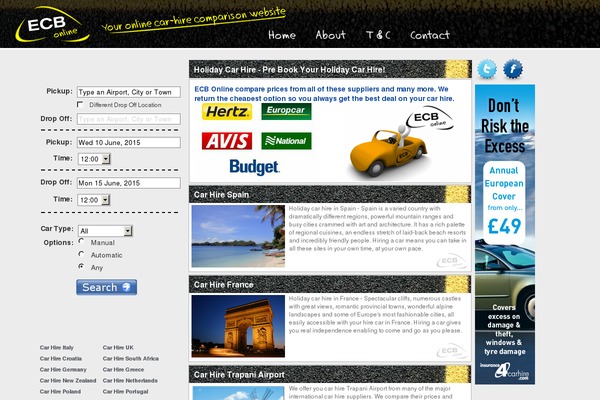Screen dimensions: 600x400
Task: Open the Car Hire Greece link
Action: tap(124, 370)
